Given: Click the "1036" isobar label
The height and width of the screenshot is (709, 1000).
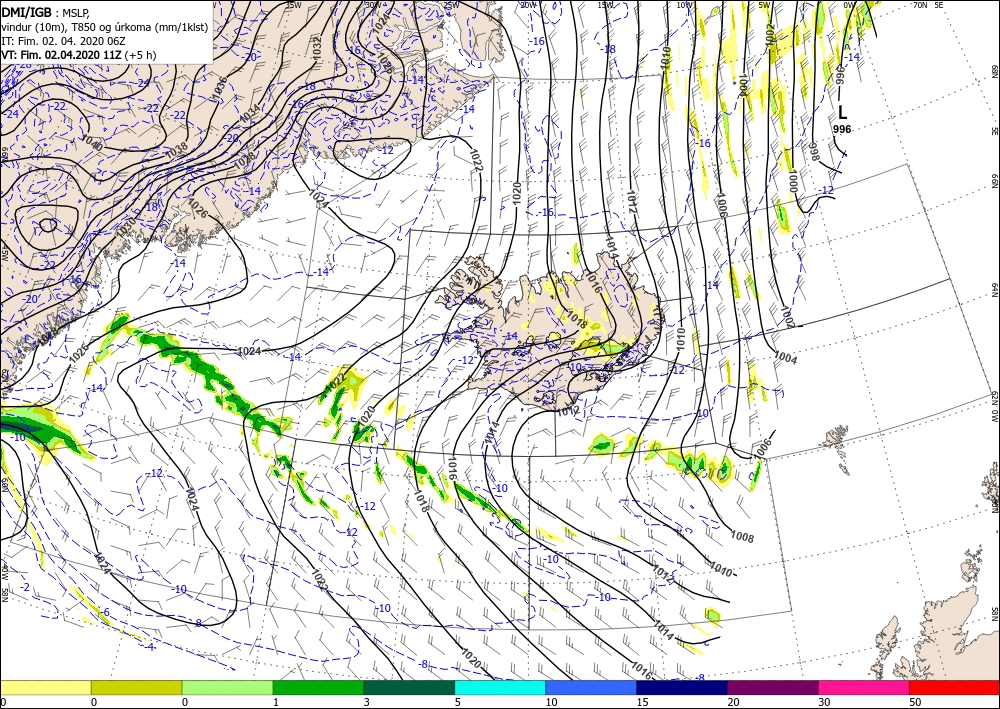Looking at the screenshot, I should pos(218,86).
